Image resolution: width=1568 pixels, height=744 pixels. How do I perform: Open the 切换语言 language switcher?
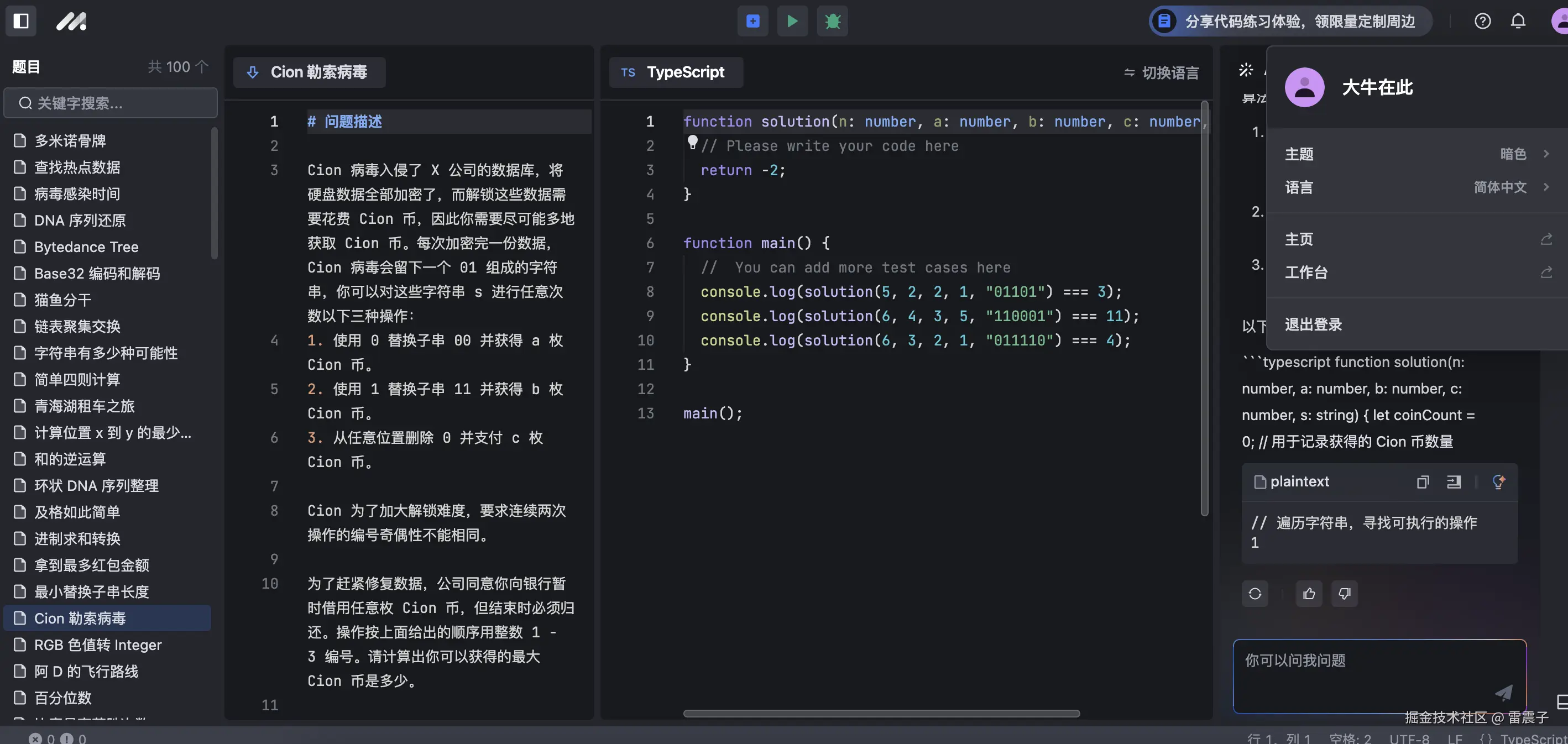(x=1160, y=72)
